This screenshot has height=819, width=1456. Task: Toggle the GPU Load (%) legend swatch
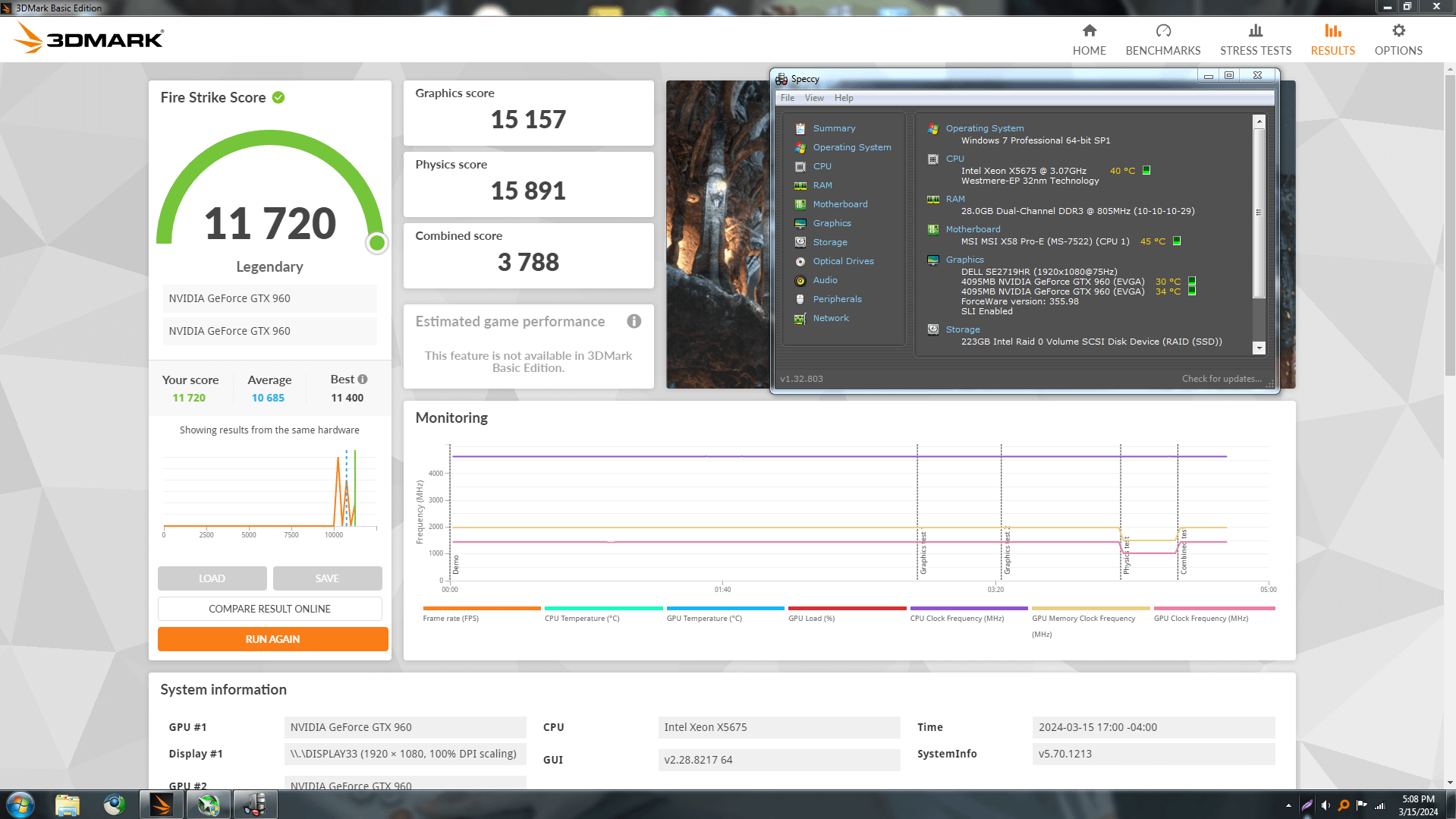(x=847, y=608)
